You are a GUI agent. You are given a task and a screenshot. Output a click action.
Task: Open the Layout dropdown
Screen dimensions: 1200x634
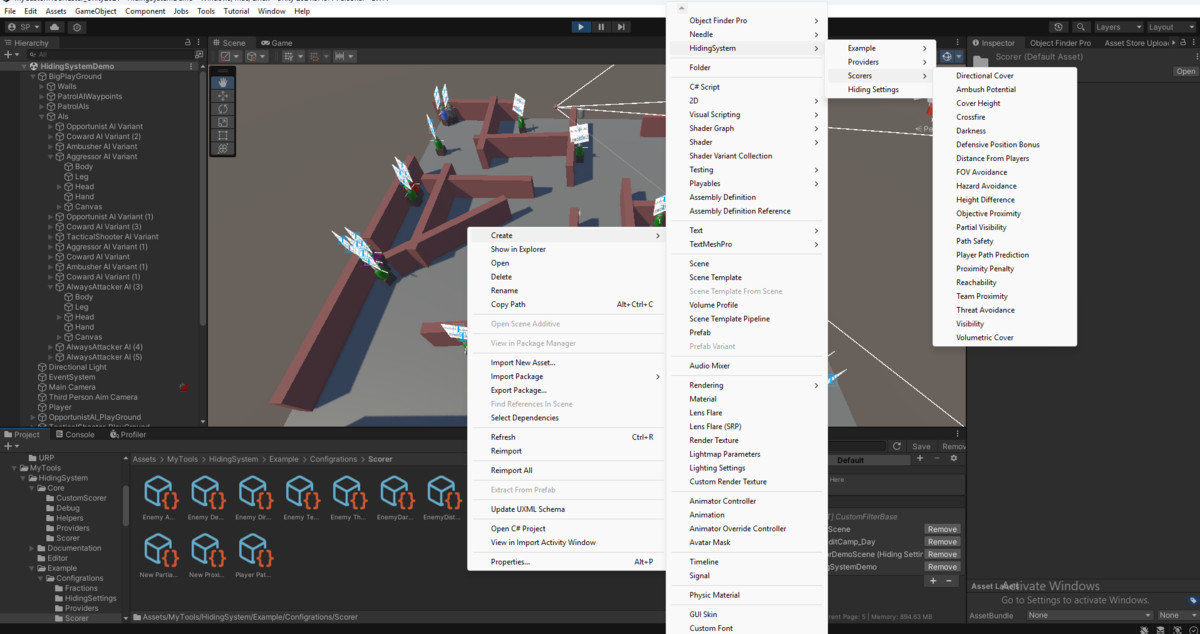[x=1170, y=27]
